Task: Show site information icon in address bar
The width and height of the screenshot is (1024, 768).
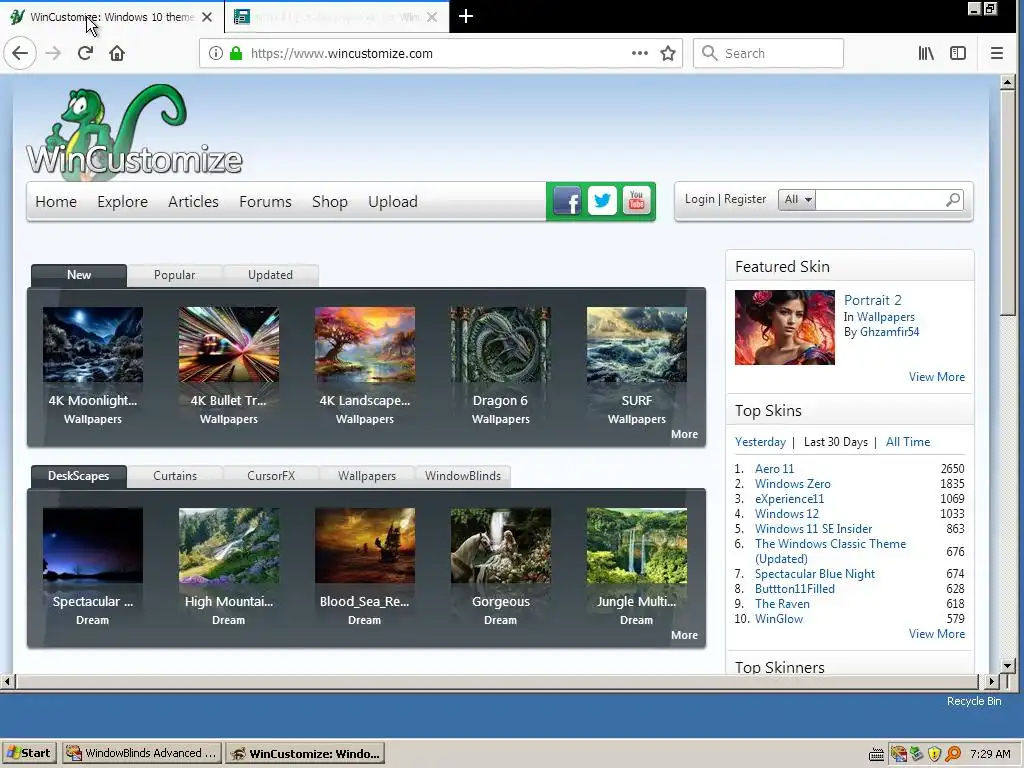Action: (x=216, y=53)
